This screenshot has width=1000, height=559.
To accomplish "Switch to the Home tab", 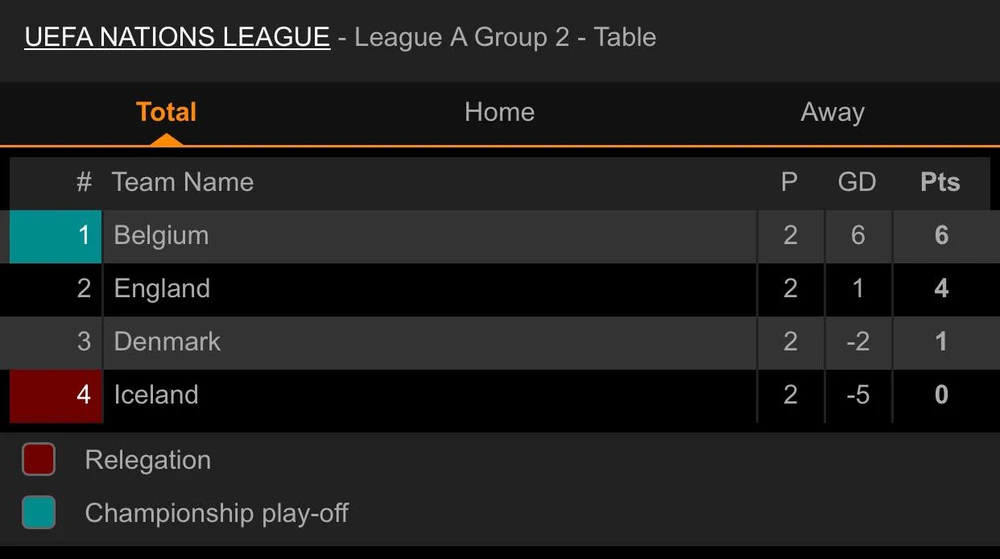I will point(499,112).
